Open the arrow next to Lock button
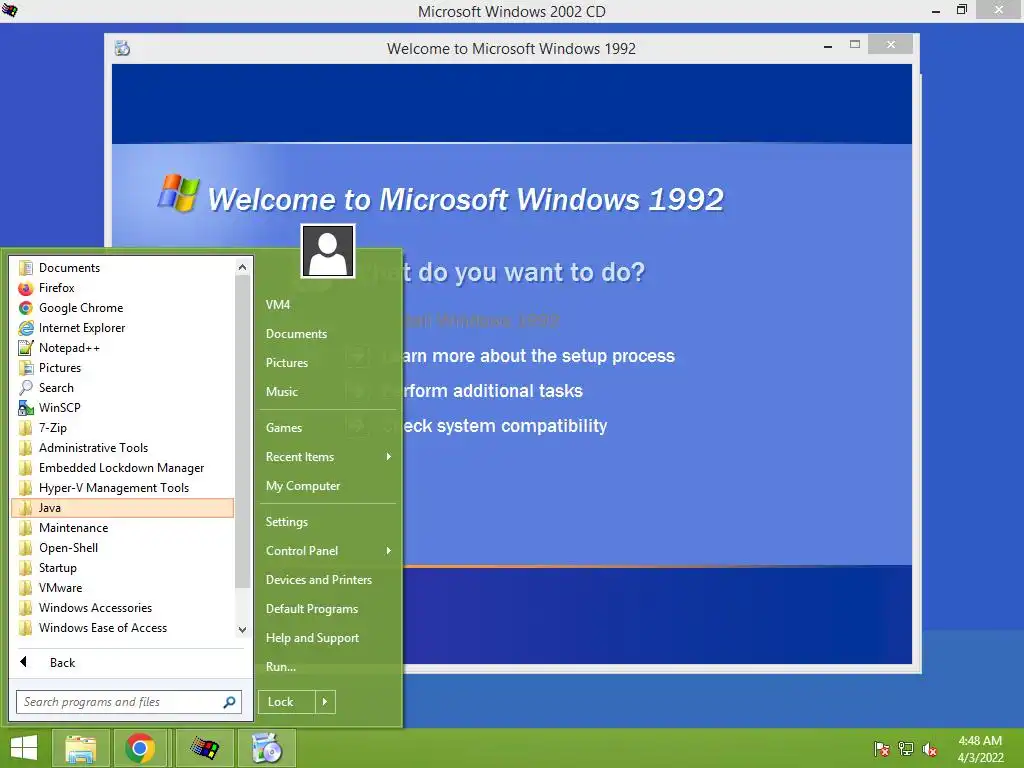Viewport: 1024px width, 768px height. tap(325, 702)
